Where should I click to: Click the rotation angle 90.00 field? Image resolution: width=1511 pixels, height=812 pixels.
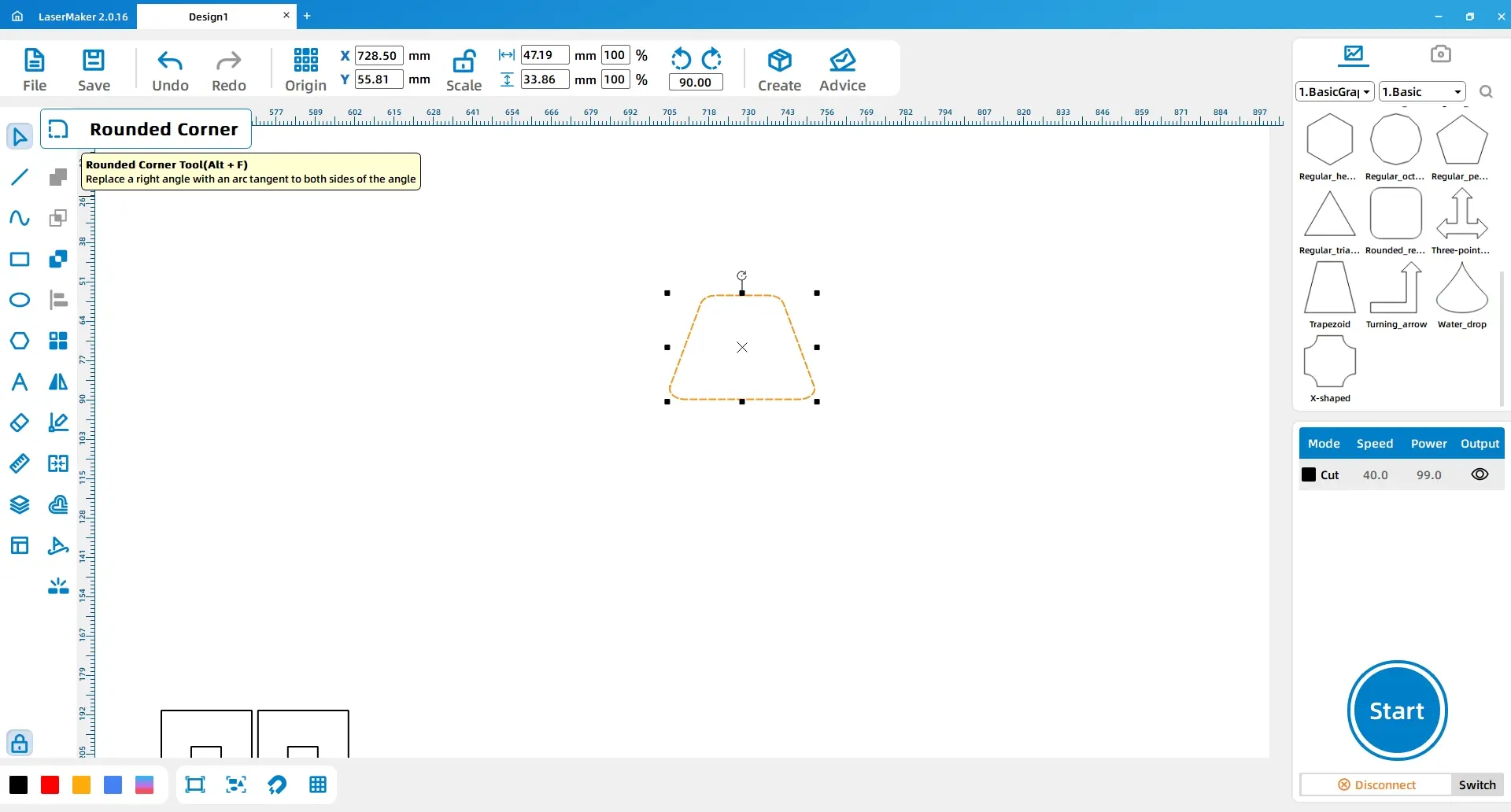pyautogui.click(x=696, y=82)
